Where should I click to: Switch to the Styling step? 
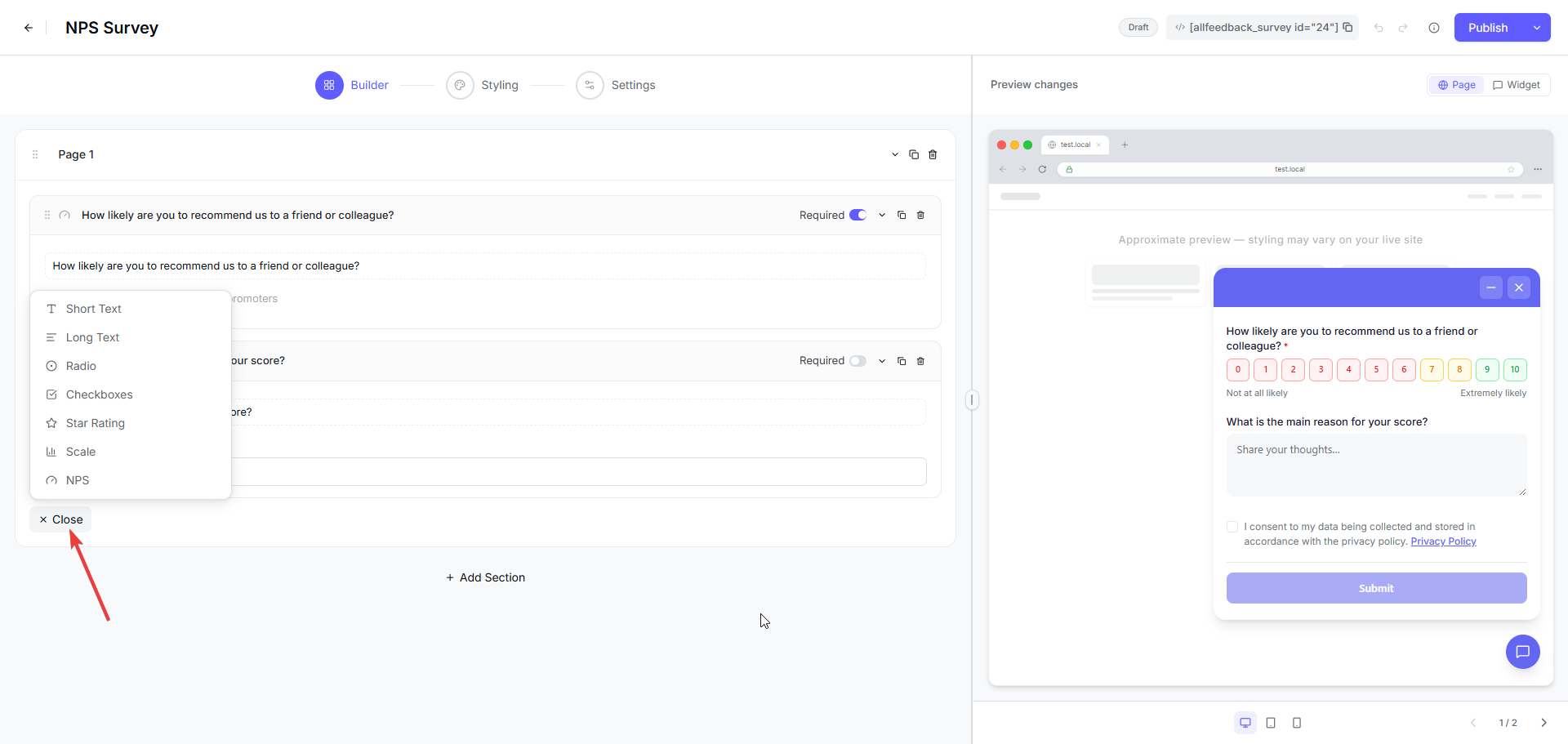point(483,85)
